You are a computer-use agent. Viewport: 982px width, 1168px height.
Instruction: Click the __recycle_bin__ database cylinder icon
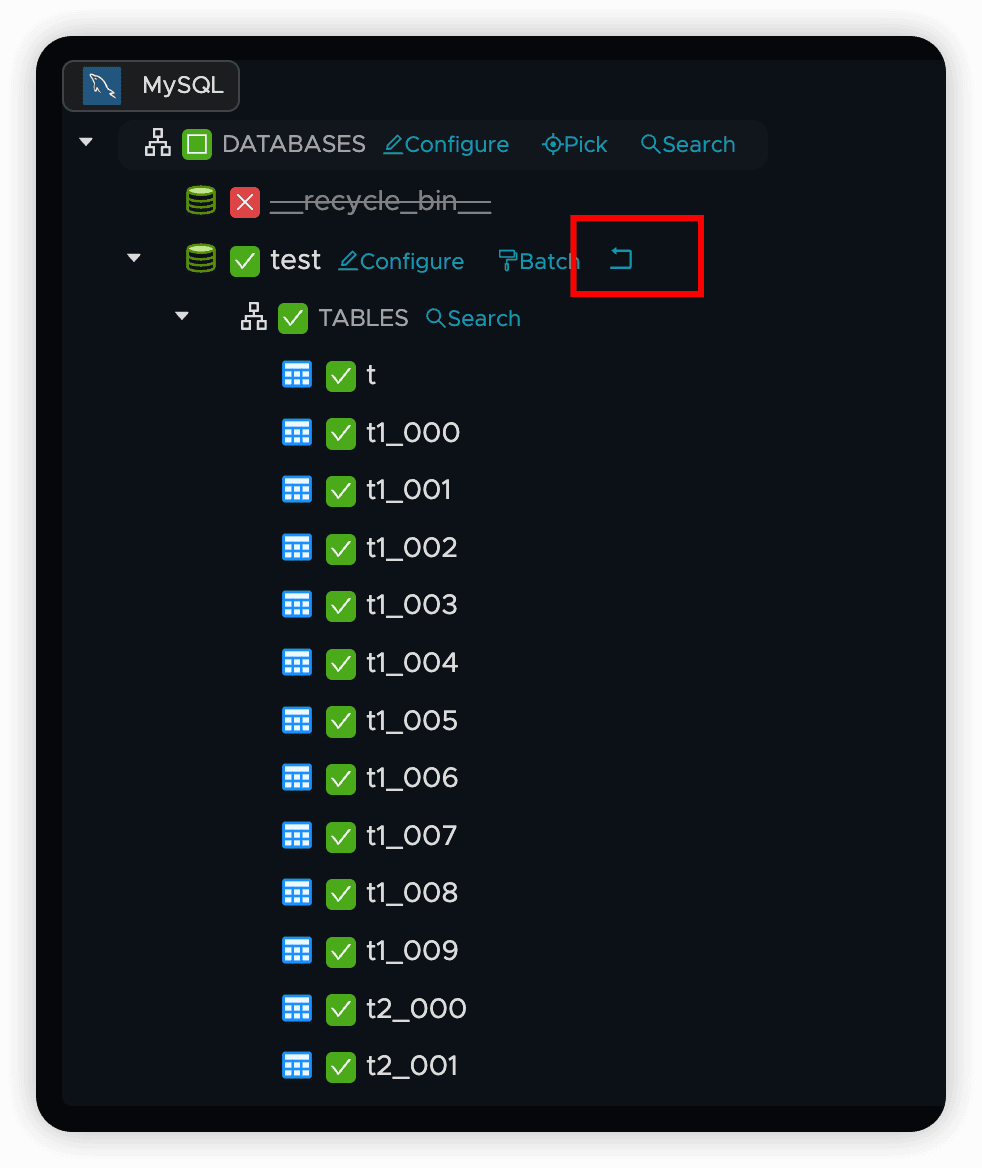[x=201, y=201]
